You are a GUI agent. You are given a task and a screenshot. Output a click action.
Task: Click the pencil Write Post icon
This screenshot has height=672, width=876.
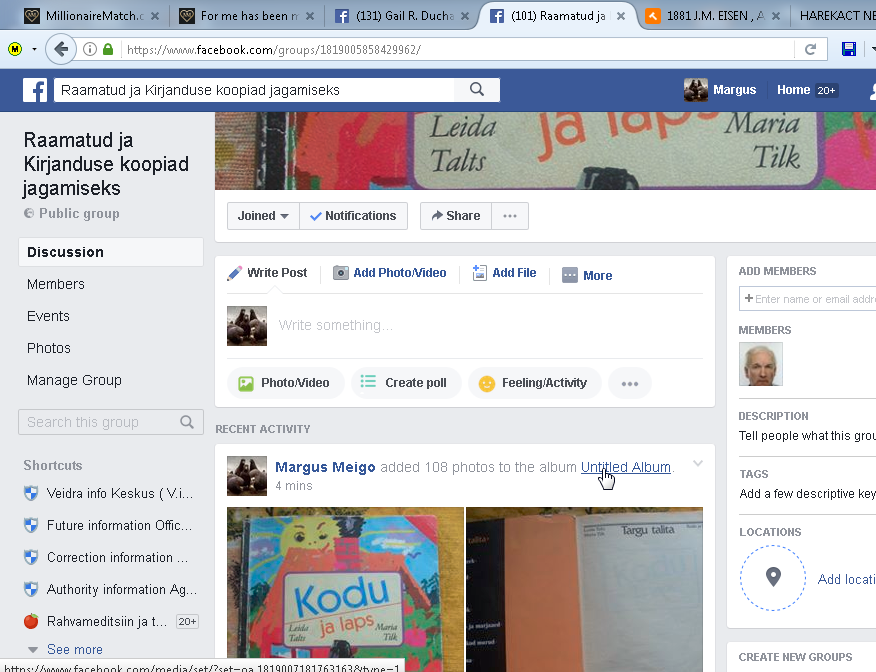click(x=235, y=273)
